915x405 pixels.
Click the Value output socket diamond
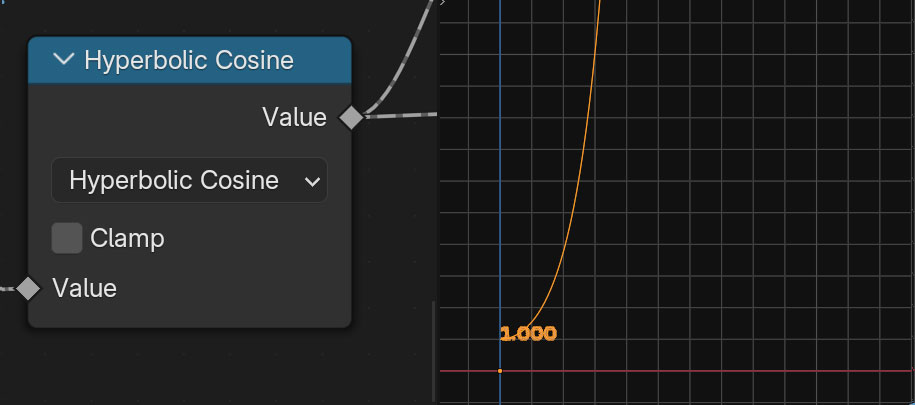[x=351, y=117]
